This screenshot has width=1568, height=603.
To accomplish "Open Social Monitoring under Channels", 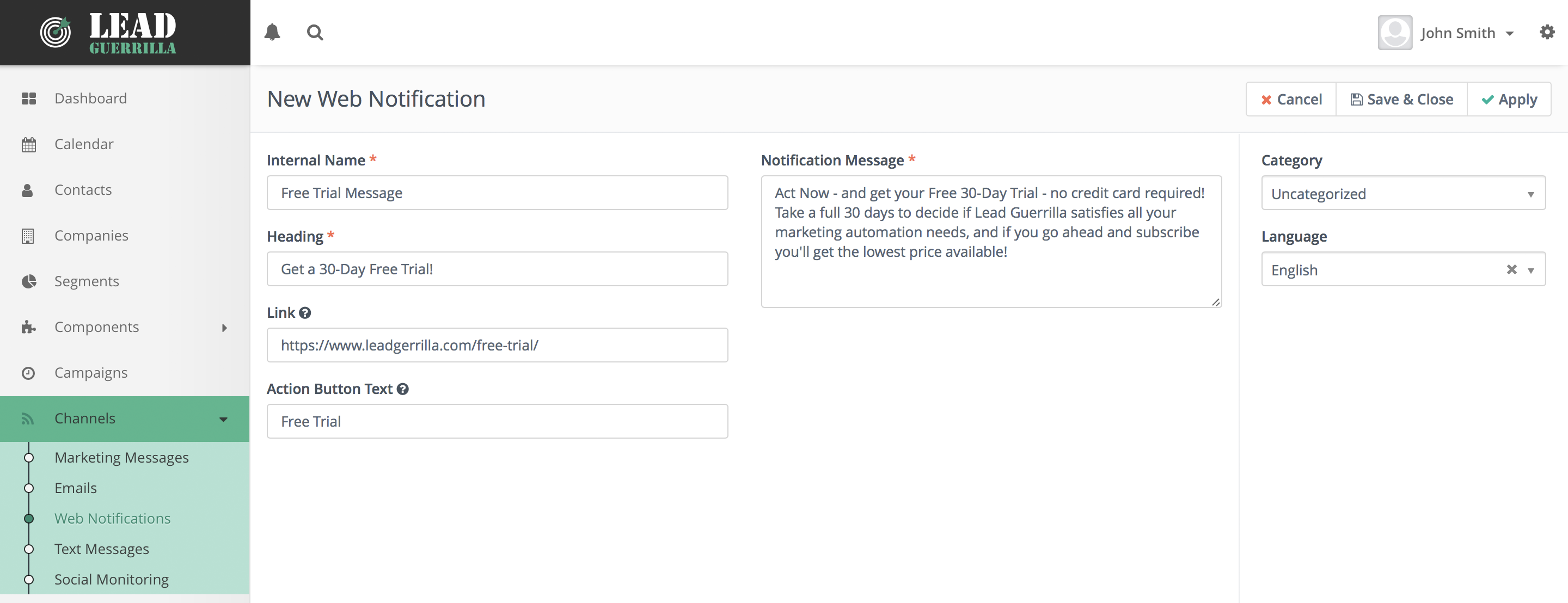I will (x=112, y=579).
